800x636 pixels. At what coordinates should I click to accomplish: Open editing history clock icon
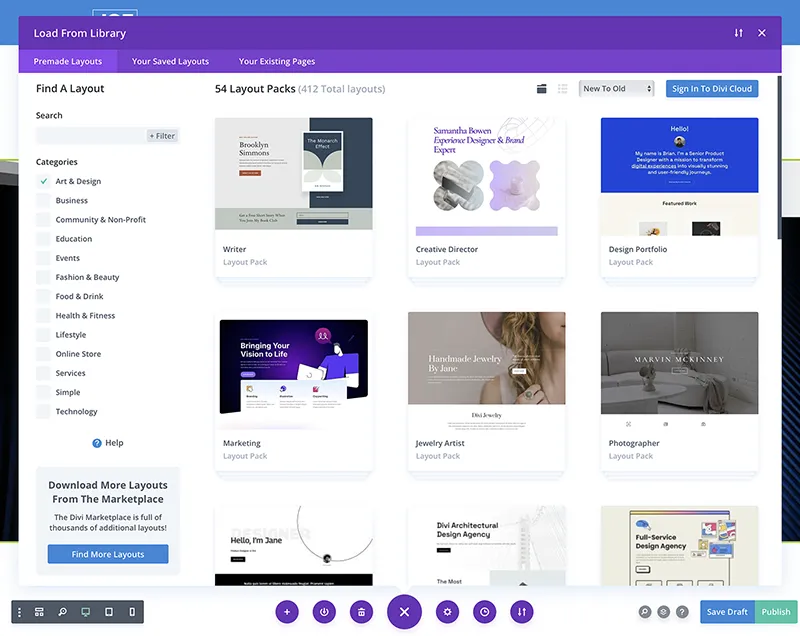(485, 612)
